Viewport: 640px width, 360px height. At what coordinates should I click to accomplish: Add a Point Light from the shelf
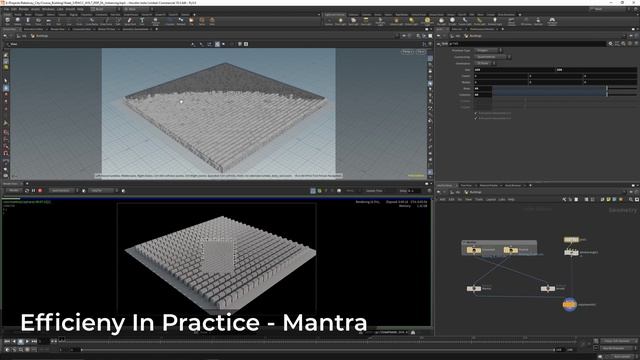pyautogui.click(x=340, y=21)
